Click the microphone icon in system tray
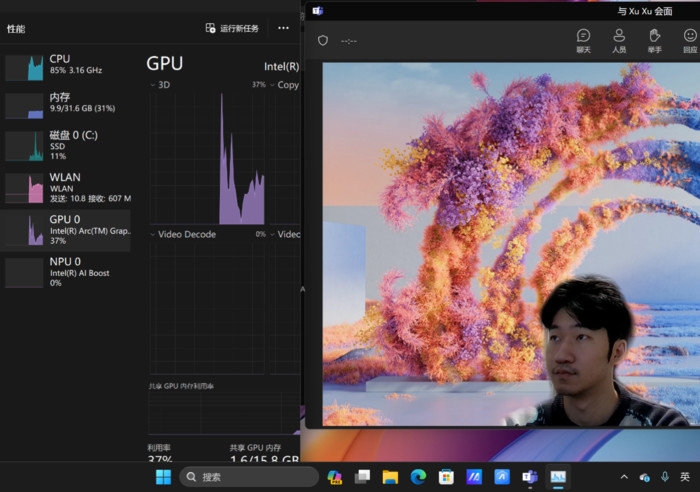The image size is (700, 492). coord(665,477)
